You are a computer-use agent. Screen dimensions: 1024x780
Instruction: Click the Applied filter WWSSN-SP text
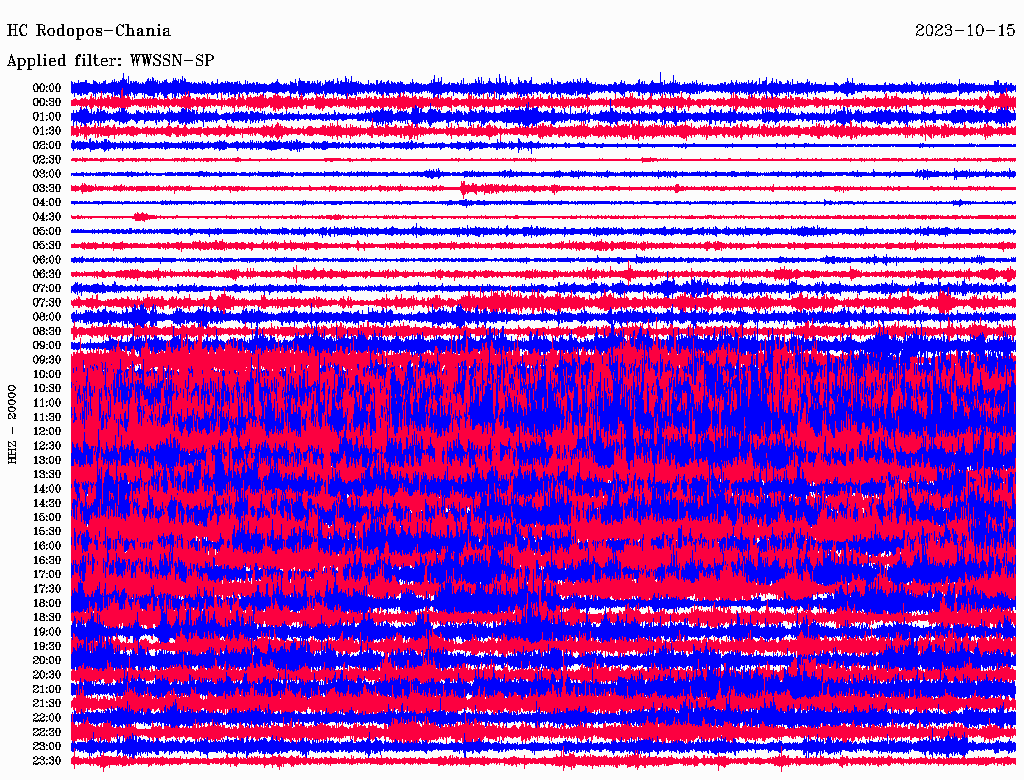coord(110,61)
